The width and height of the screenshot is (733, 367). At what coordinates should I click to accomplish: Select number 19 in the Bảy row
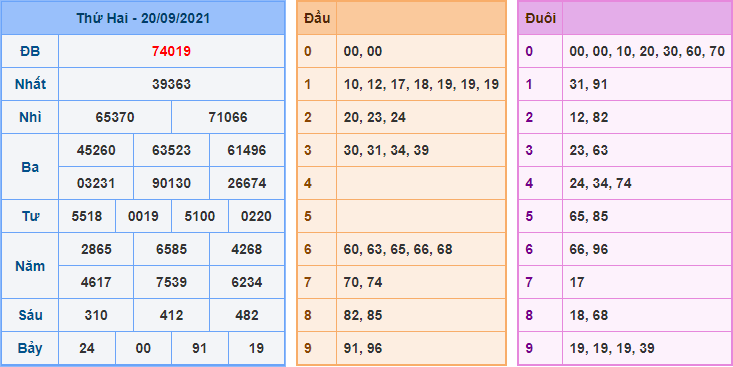point(256,348)
